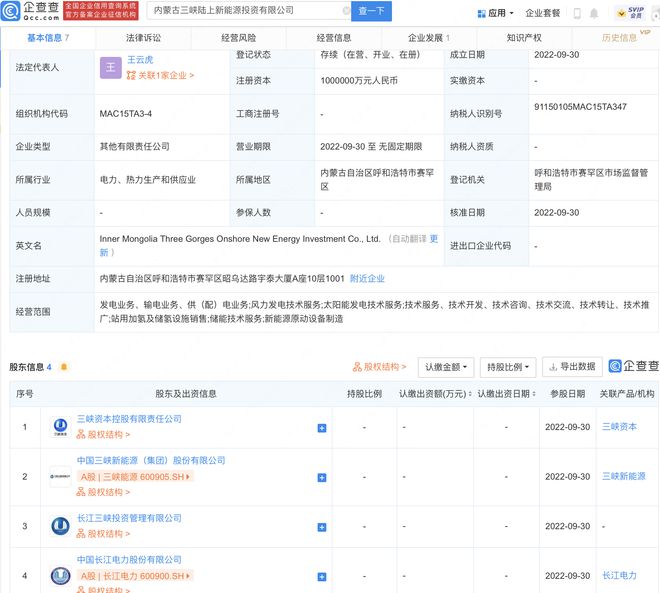The width and height of the screenshot is (660, 593).
Task: Click the red 全国企业信用查询系统 badge
Action: pos(100,11)
